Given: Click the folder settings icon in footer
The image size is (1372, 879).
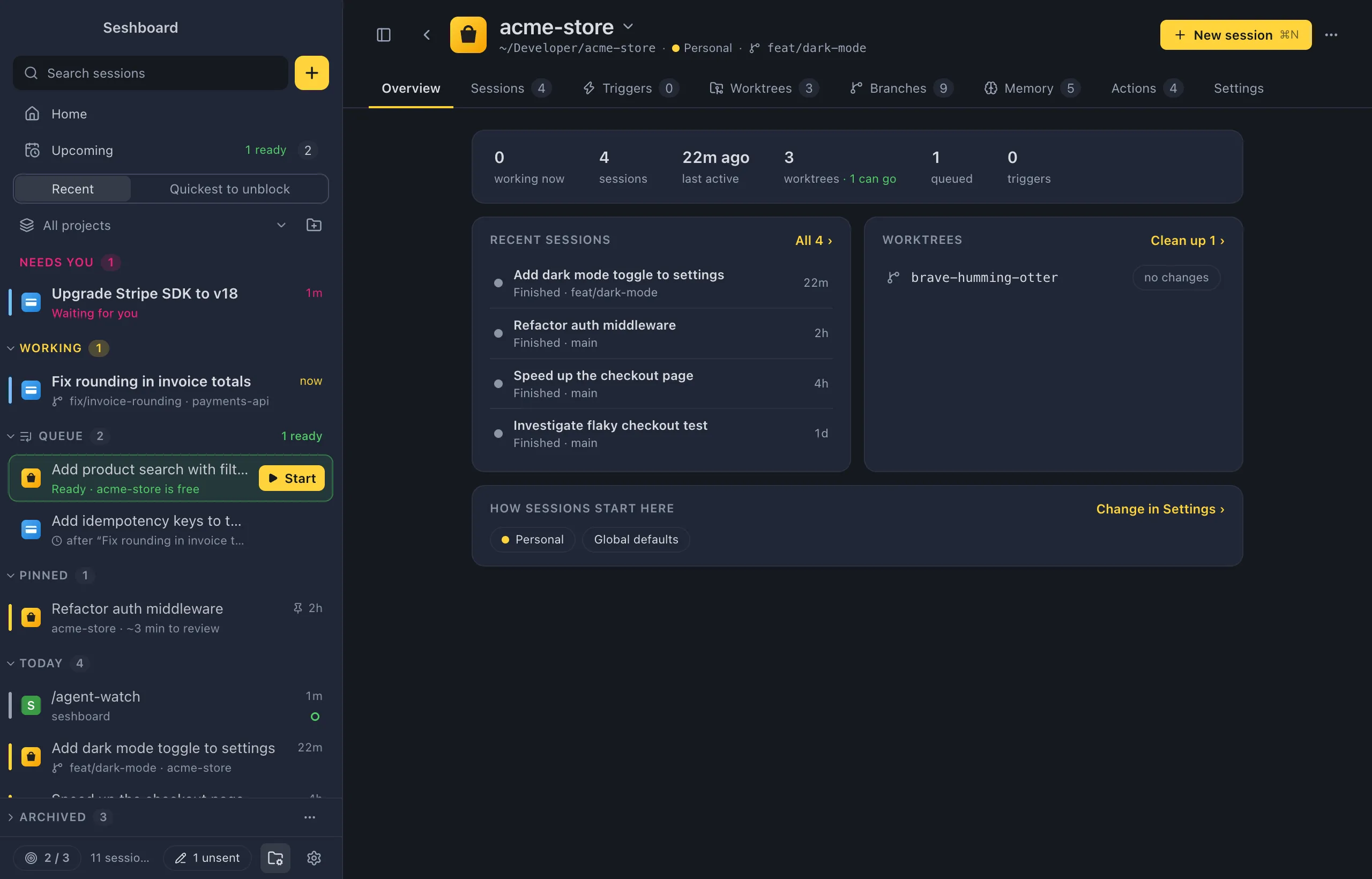Looking at the screenshot, I should pos(275,858).
